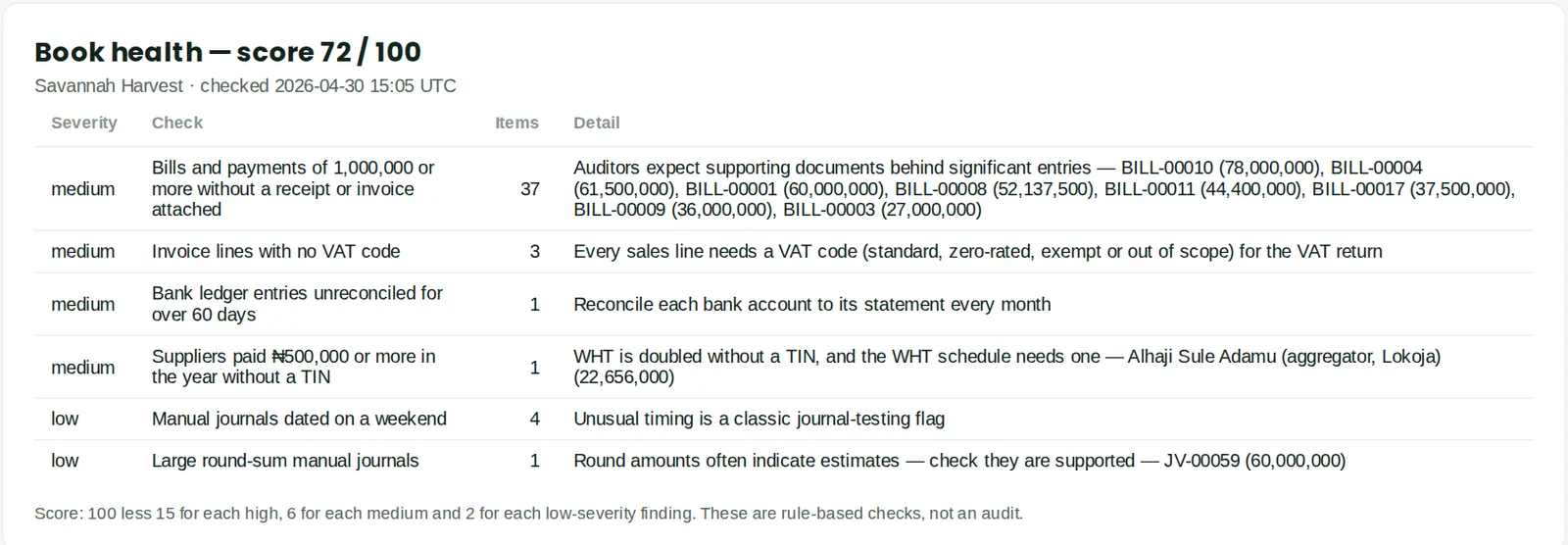Click the VAT code explanation detail text

(x=978, y=252)
